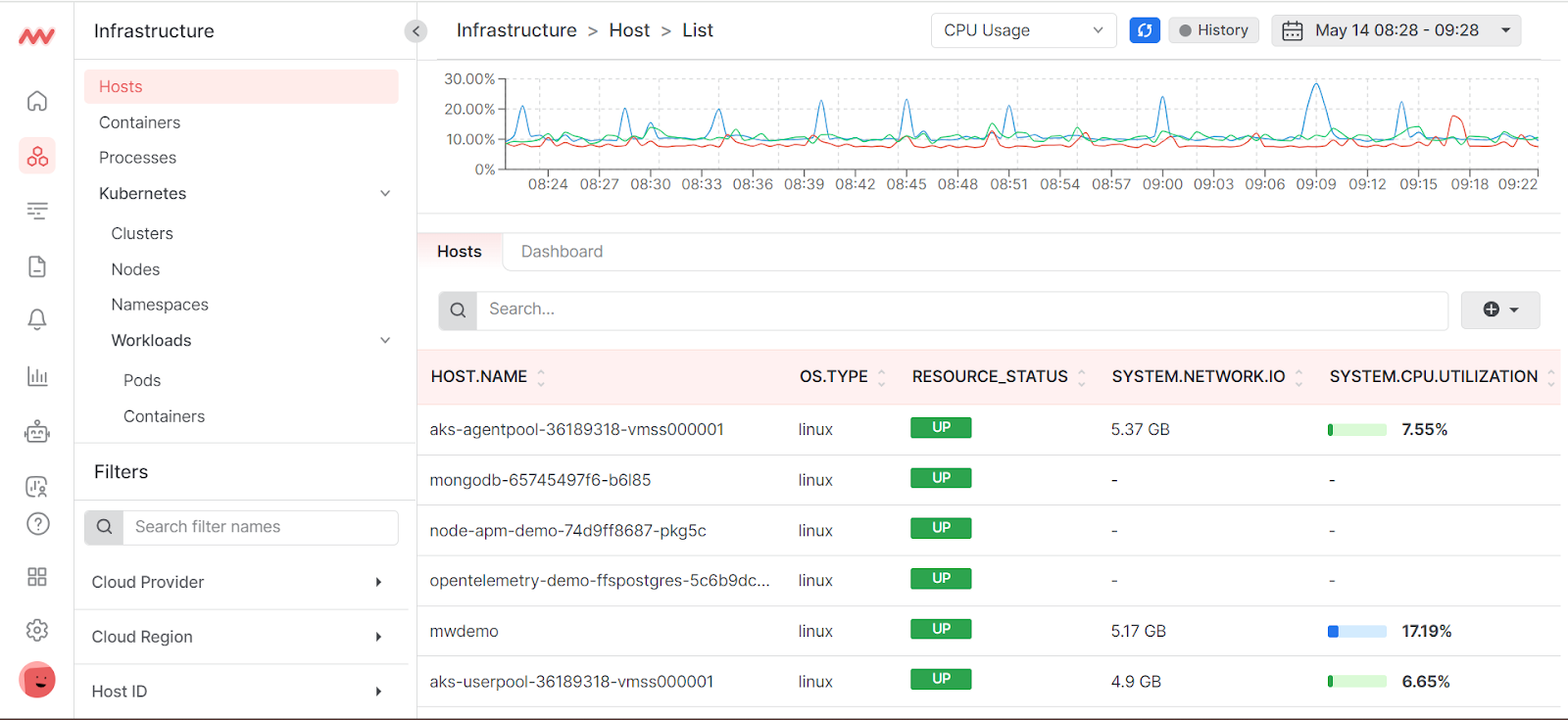Open host aks-agentpool-36189318-vmss000001
This screenshot has height=720, width=1568.
click(576, 429)
